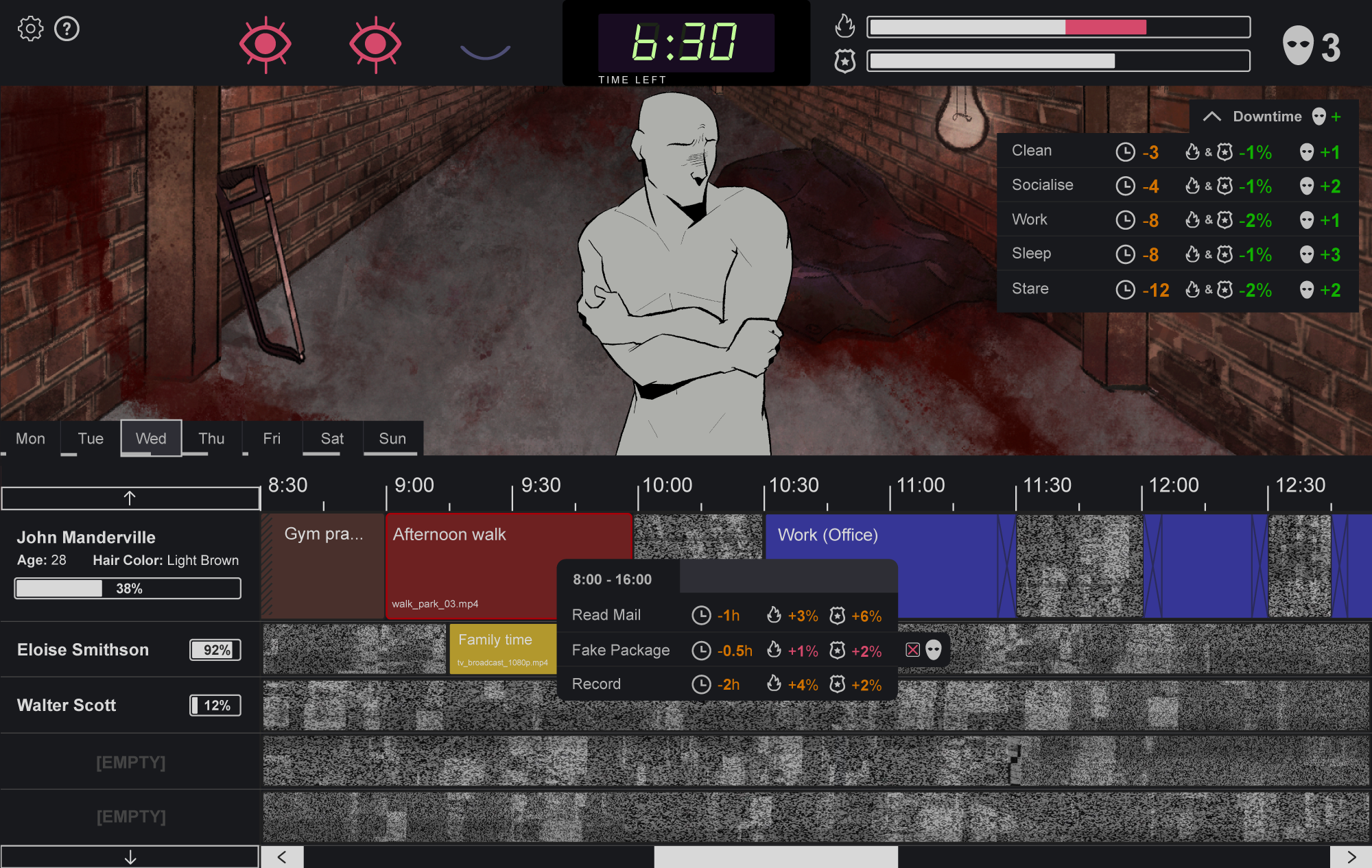This screenshot has height=868, width=1372.
Task: Toggle the first eye camera icon
Action: [266, 43]
